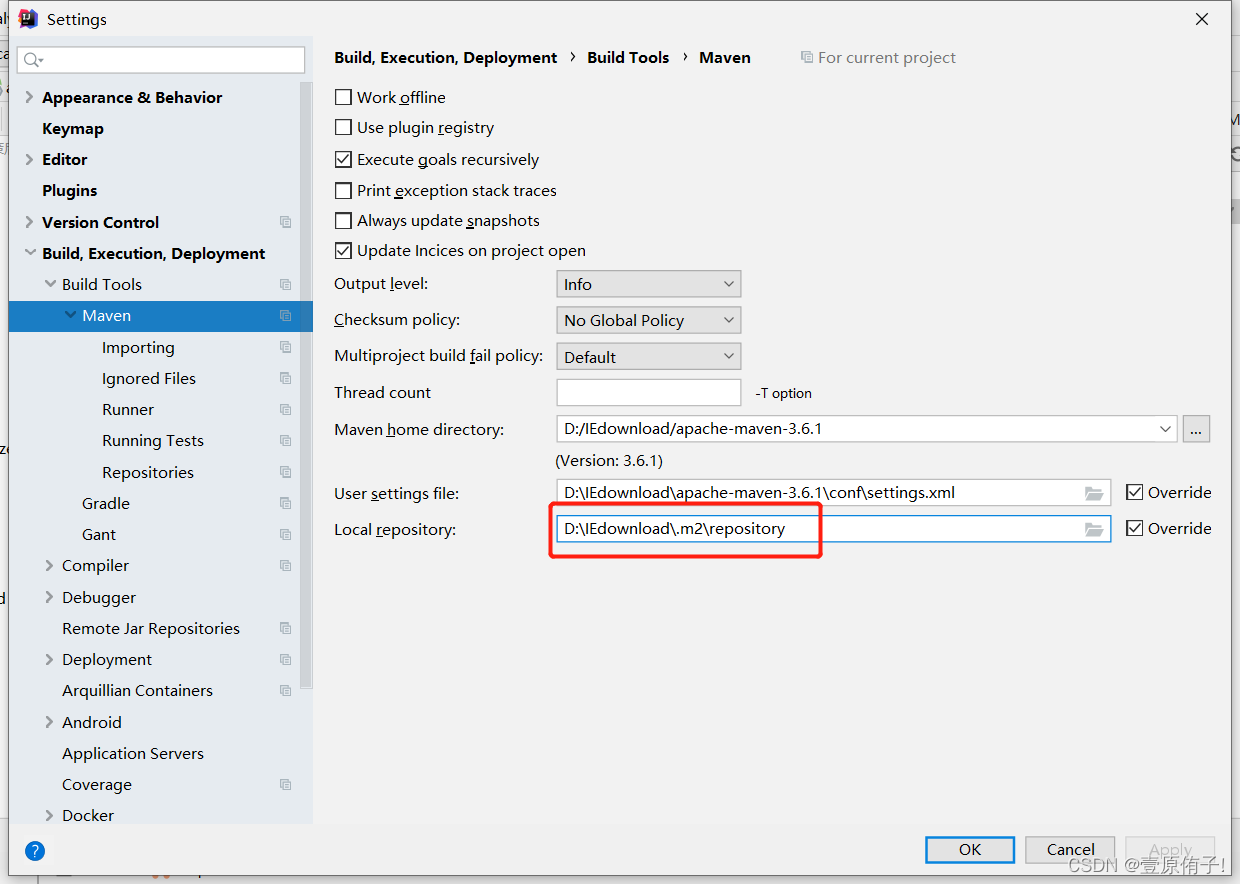Click project-level icon beside Deployment

[286, 659]
